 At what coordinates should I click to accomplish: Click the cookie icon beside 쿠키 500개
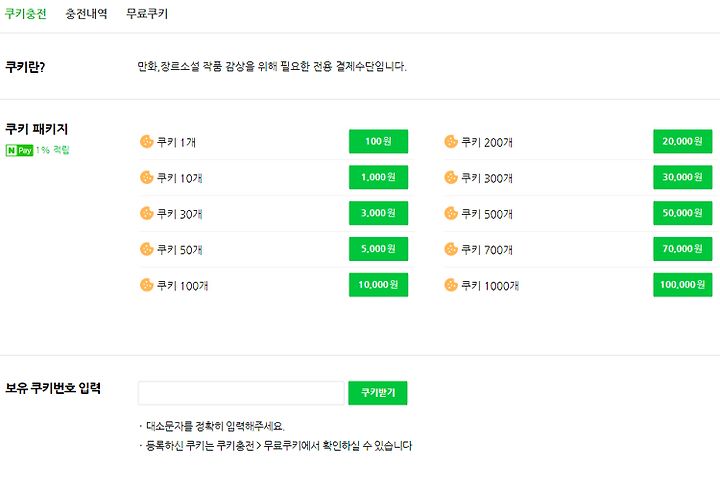tap(451, 213)
